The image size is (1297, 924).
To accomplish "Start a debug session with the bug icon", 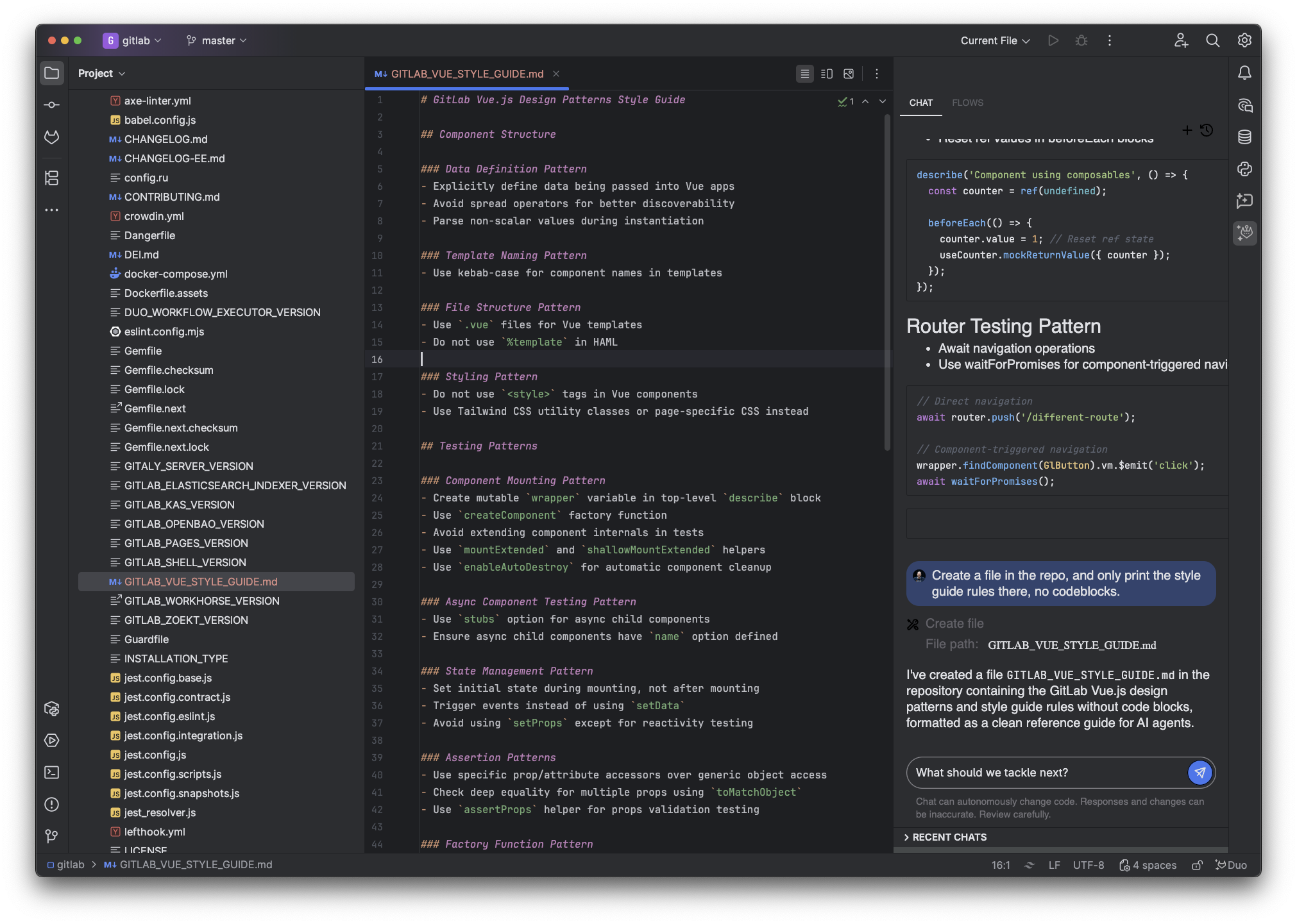I will pos(1081,40).
